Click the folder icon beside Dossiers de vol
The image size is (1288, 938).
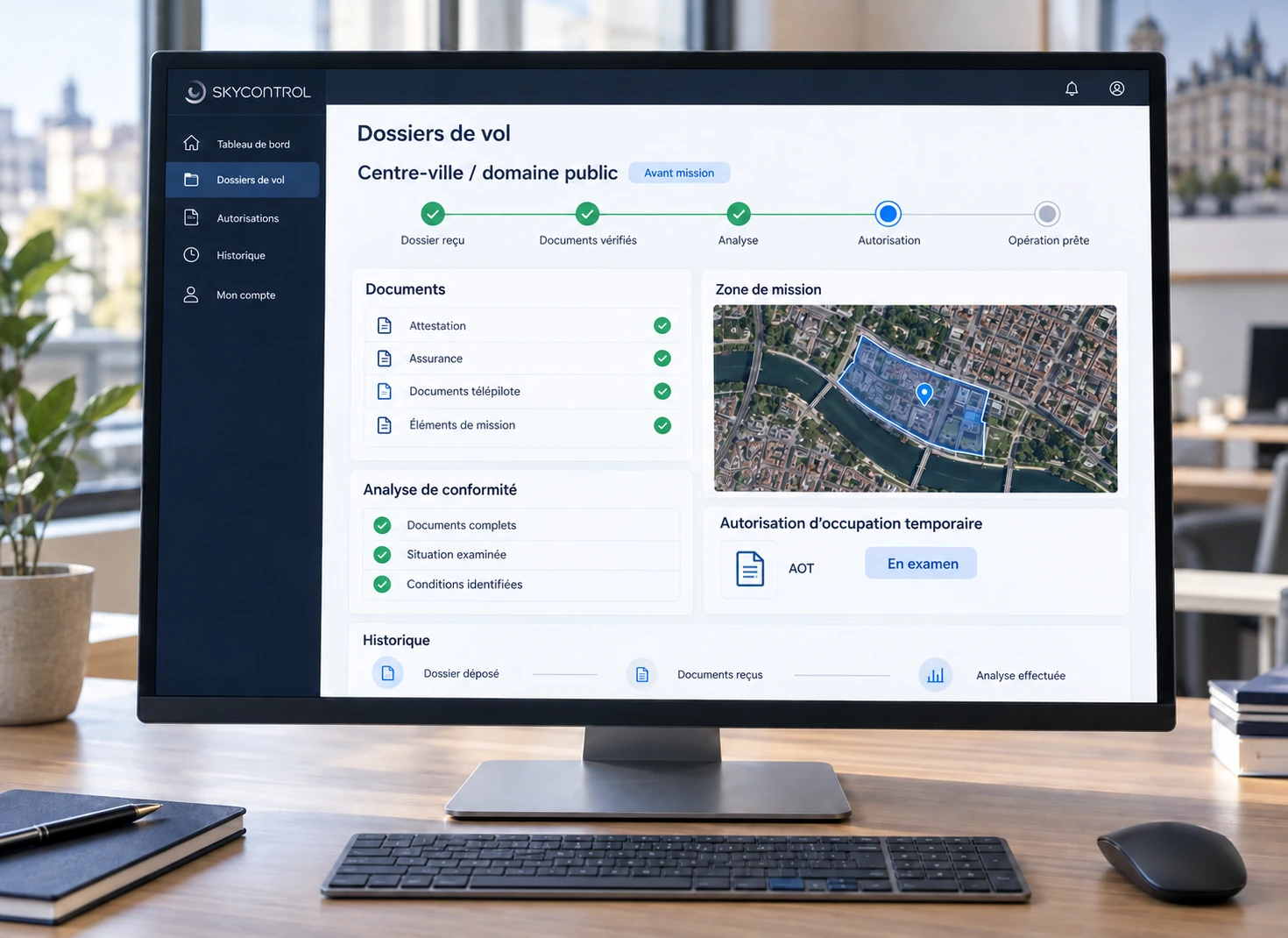pos(191,180)
